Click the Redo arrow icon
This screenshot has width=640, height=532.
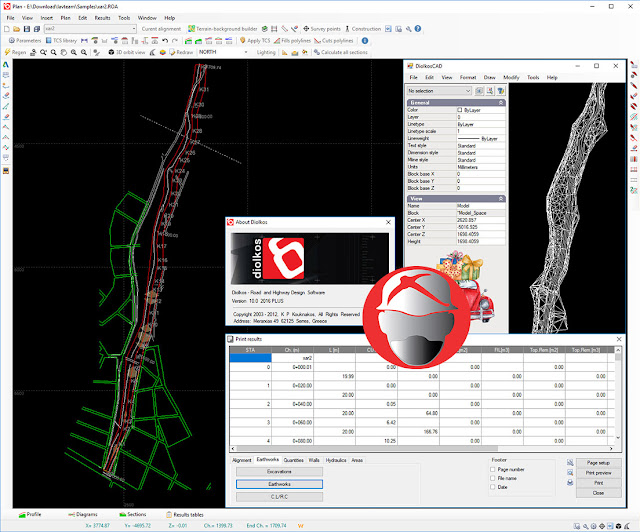pyautogui.click(x=175, y=41)
